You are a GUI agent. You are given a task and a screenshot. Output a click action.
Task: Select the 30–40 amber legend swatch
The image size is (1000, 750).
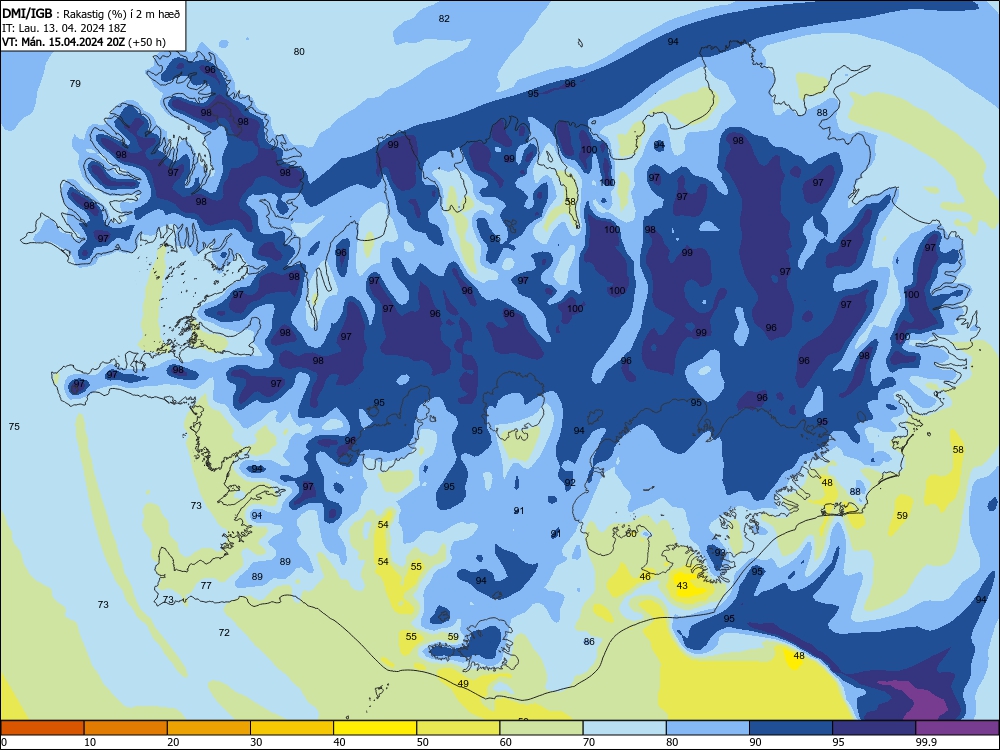click(x=292, y=728)
